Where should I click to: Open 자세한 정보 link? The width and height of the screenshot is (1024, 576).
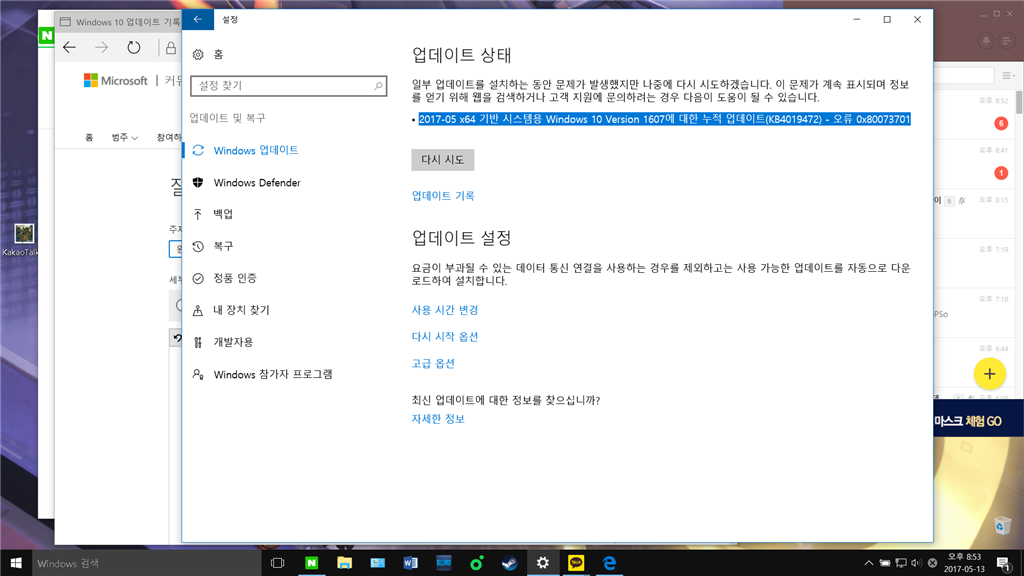point(438,419)
